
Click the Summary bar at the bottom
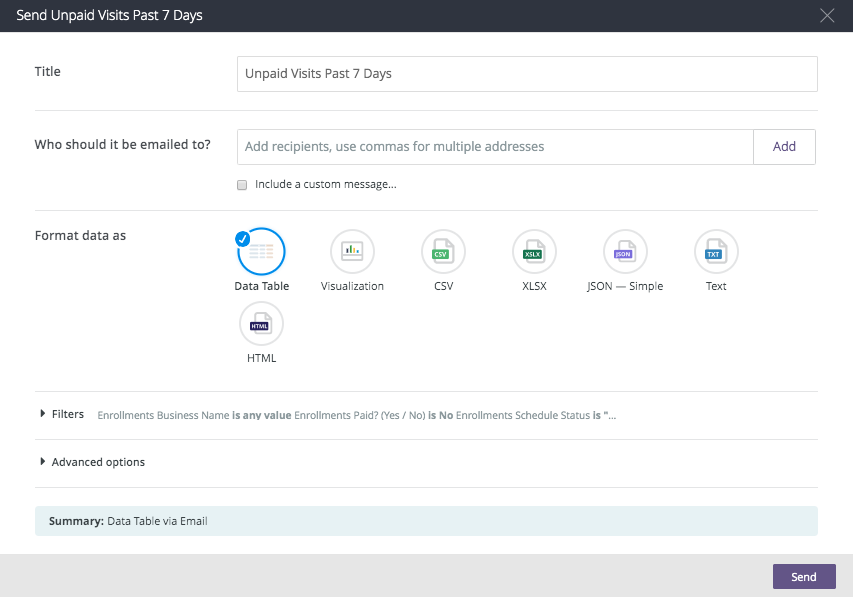(426, 521)
